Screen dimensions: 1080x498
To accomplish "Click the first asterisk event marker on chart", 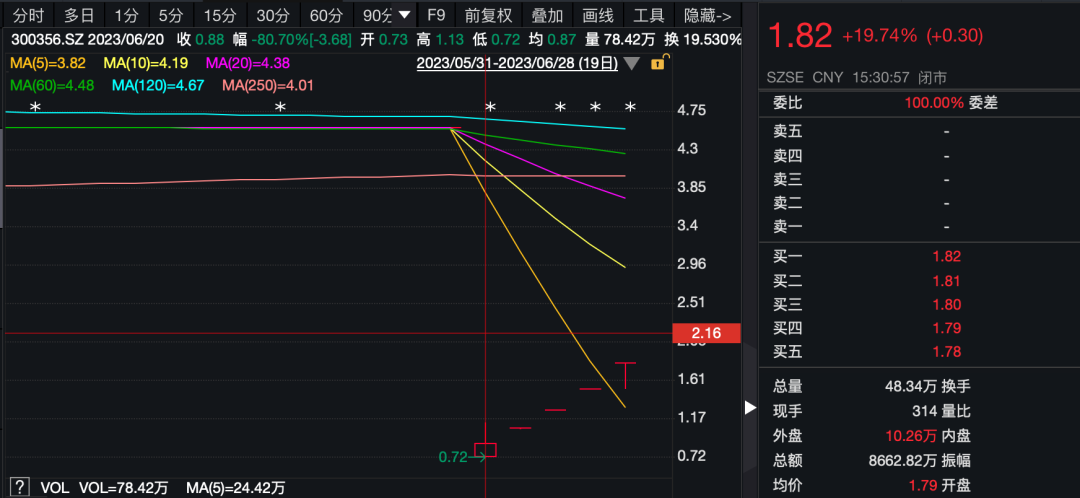I will [x=35, y=107].
